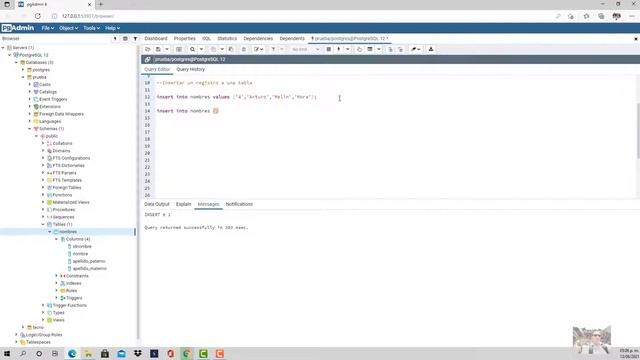640x360 pixels.
Task: Click the Query Tool icon in Browser header
Action: [x=115, y=38]
